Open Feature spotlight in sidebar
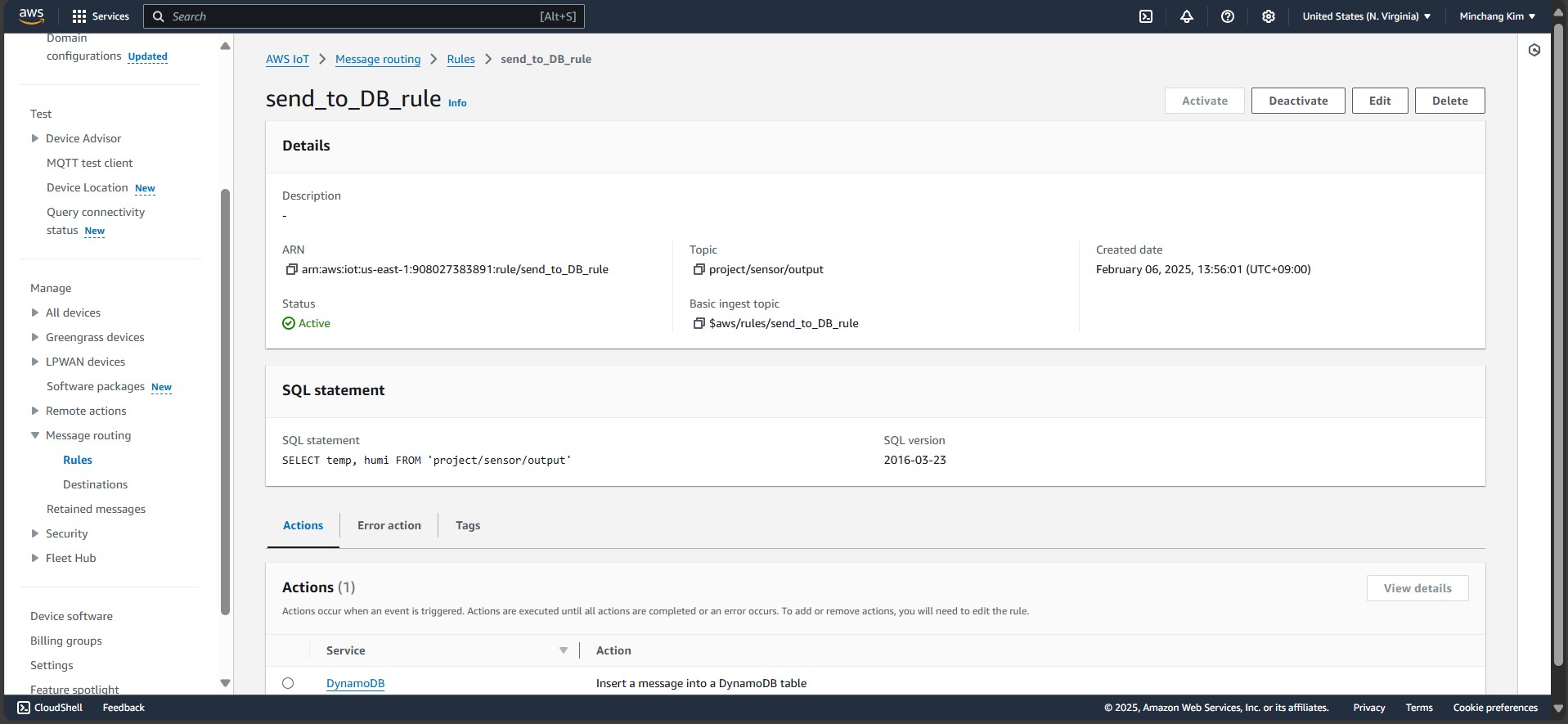The image size is (1568, 724). click(x=74, y=689)
